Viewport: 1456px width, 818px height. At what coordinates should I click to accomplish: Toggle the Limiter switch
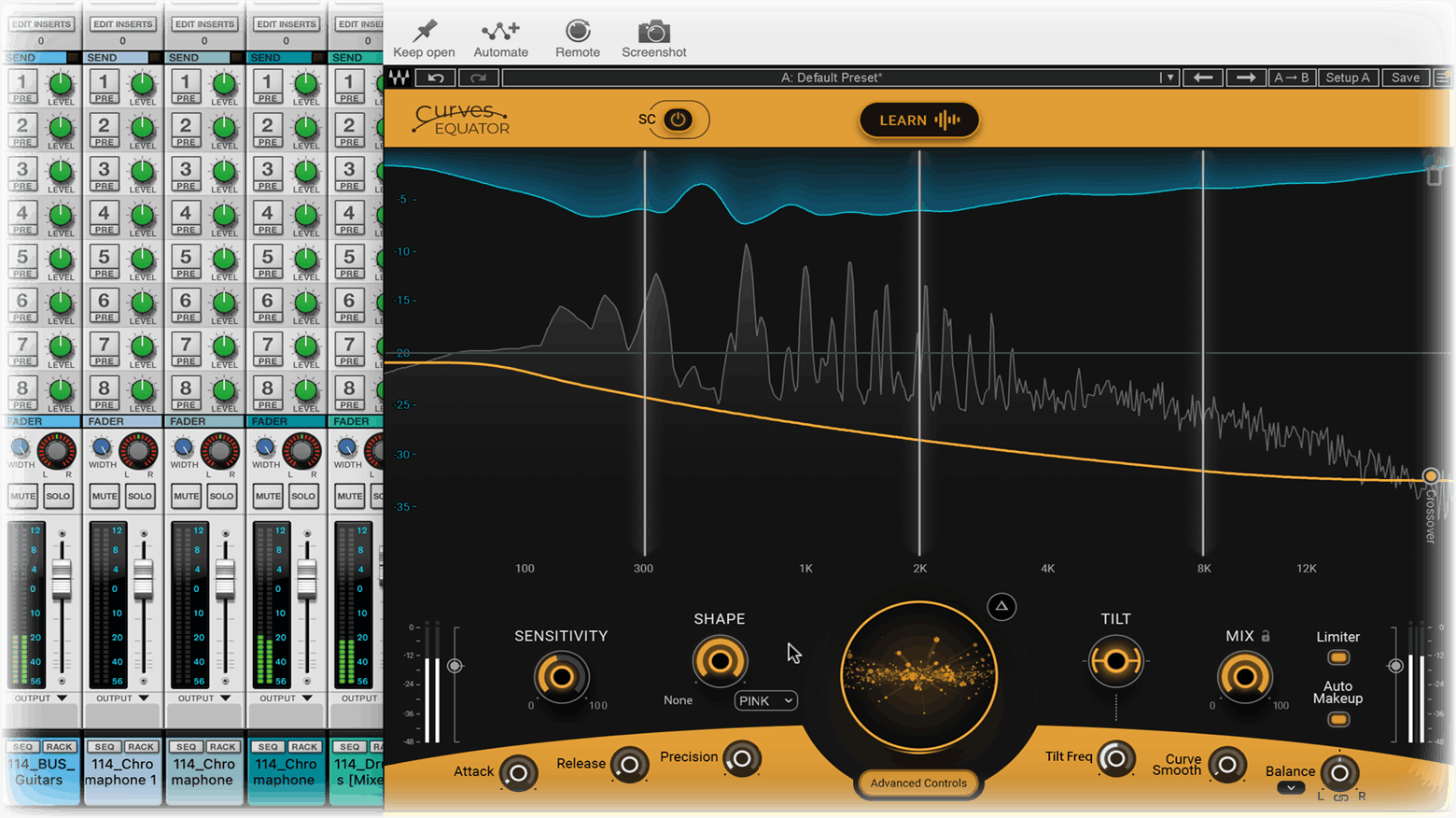1338,658
